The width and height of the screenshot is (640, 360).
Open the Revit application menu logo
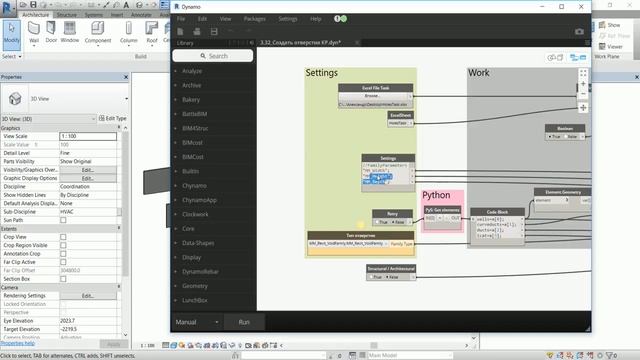[x=7, y=7]
